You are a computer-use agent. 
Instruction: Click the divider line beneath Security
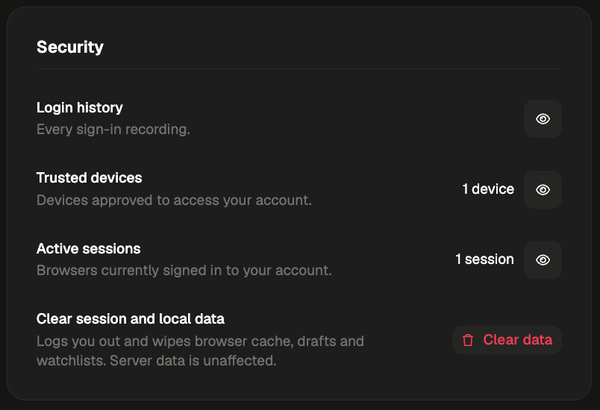click(299, 69)
